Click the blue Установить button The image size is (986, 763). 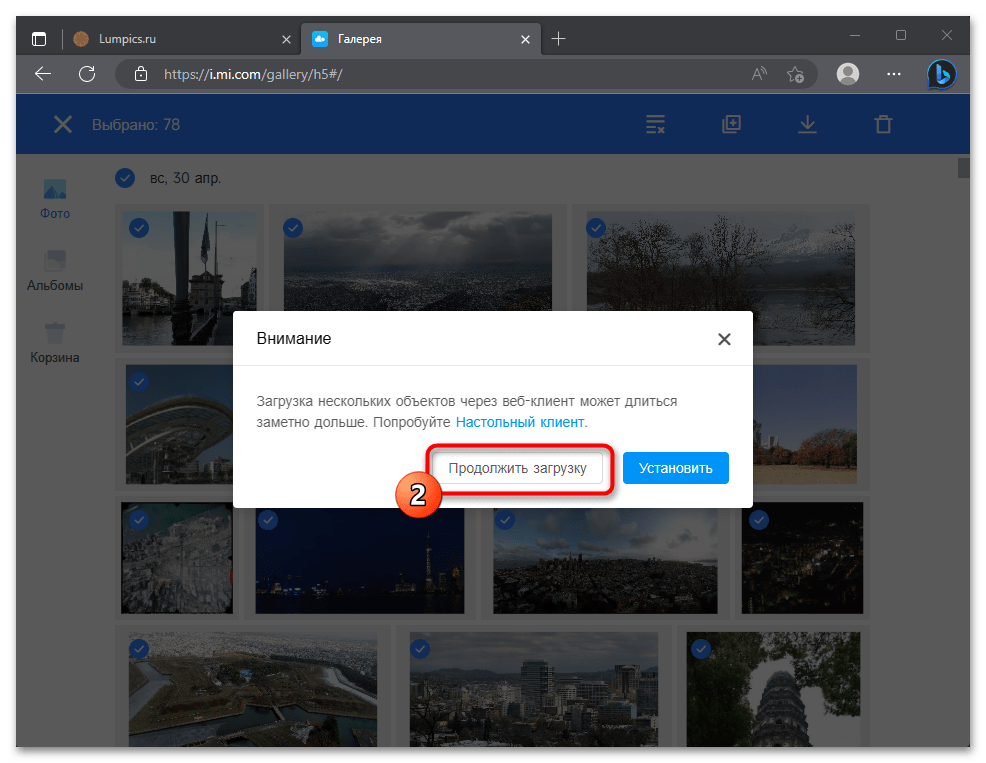click(x=675, y=467)
